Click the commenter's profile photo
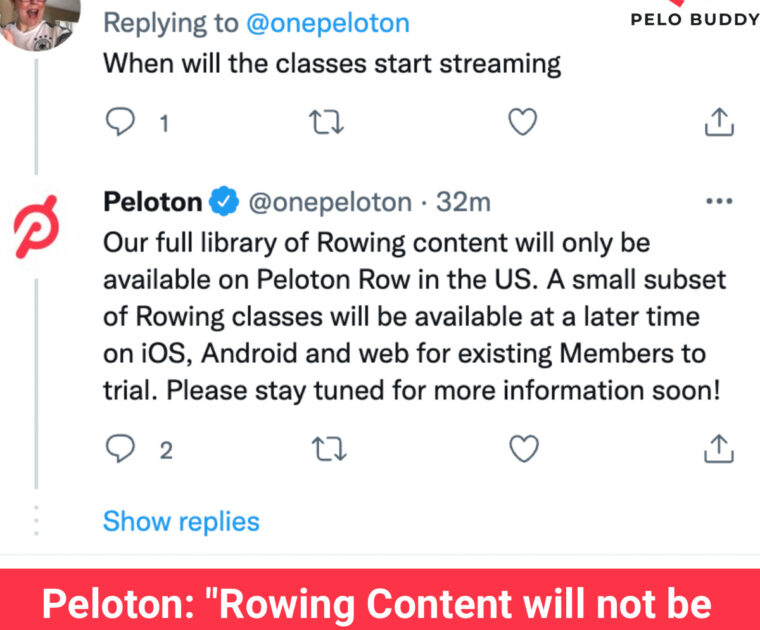The image size is (760, 630). [38, 22]
